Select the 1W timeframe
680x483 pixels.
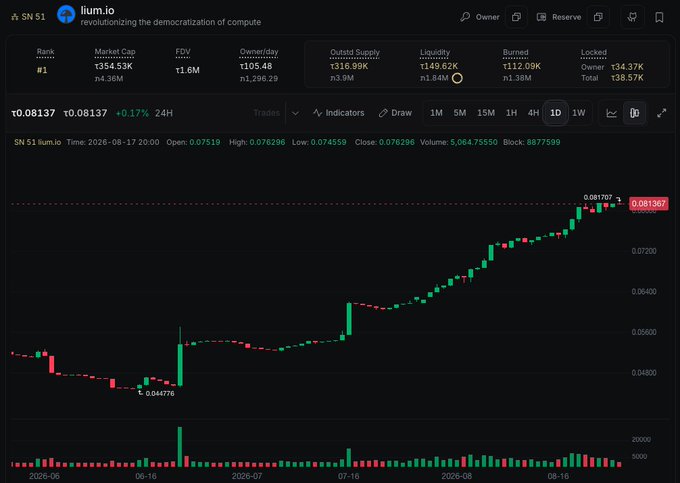coord(579,113)
